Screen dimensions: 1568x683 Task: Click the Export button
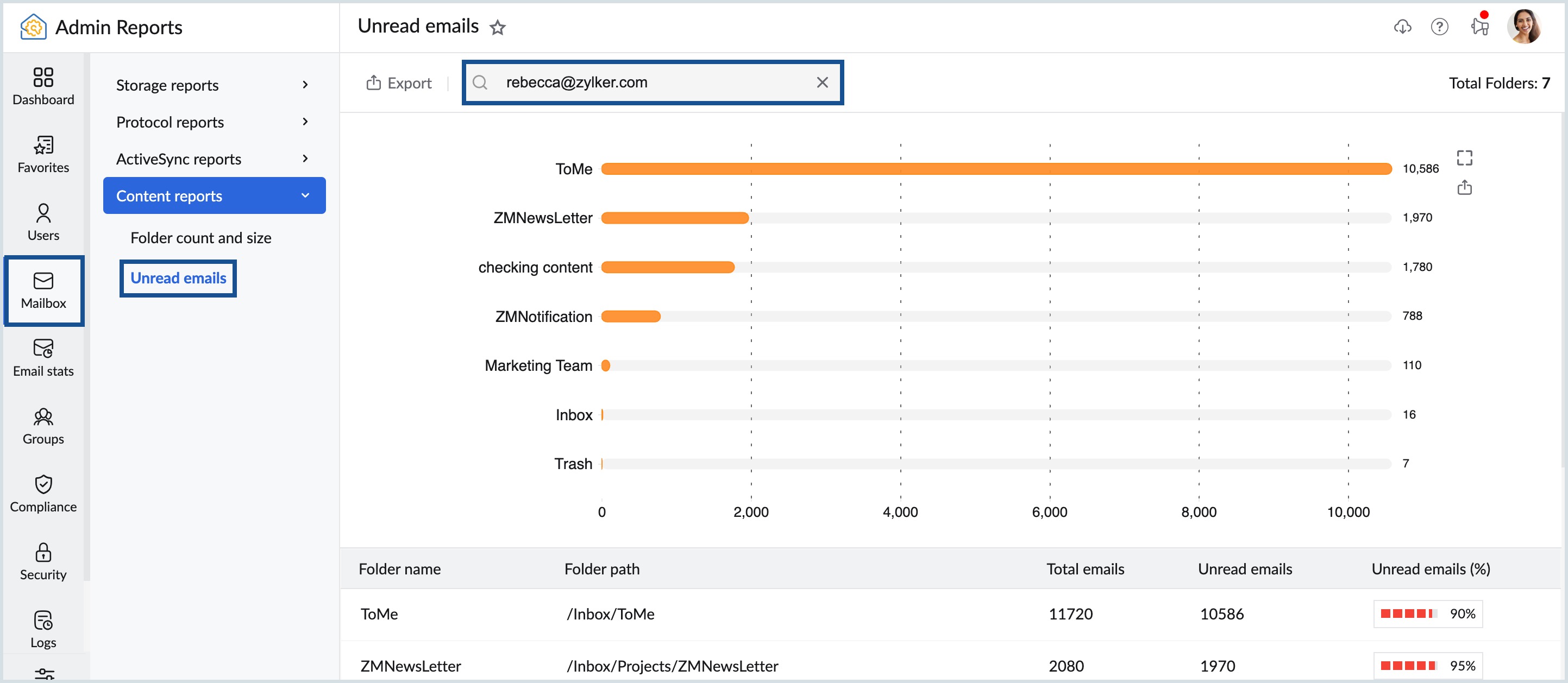tap(399, 83)
